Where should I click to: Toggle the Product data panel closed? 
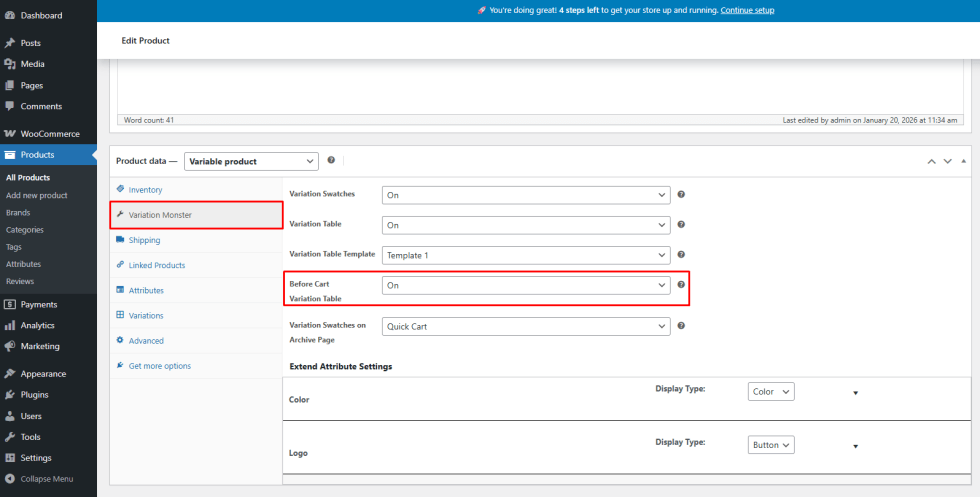click(x=964, y=161)
